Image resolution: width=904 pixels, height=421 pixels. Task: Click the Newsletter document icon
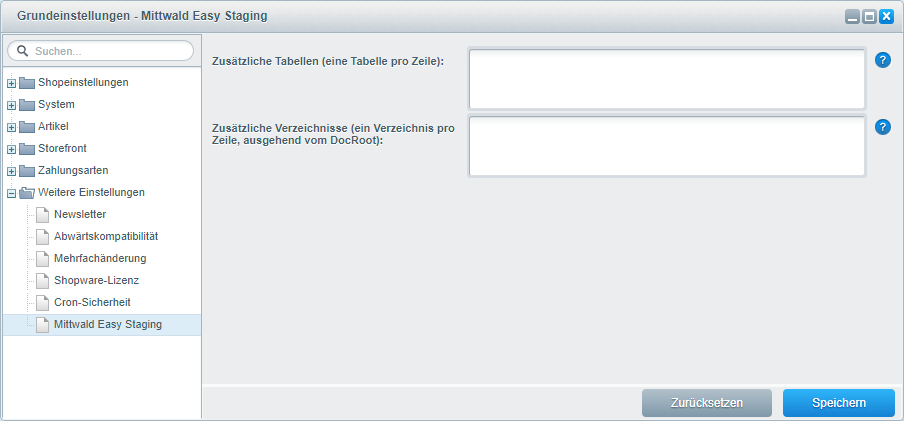(43, 215)
